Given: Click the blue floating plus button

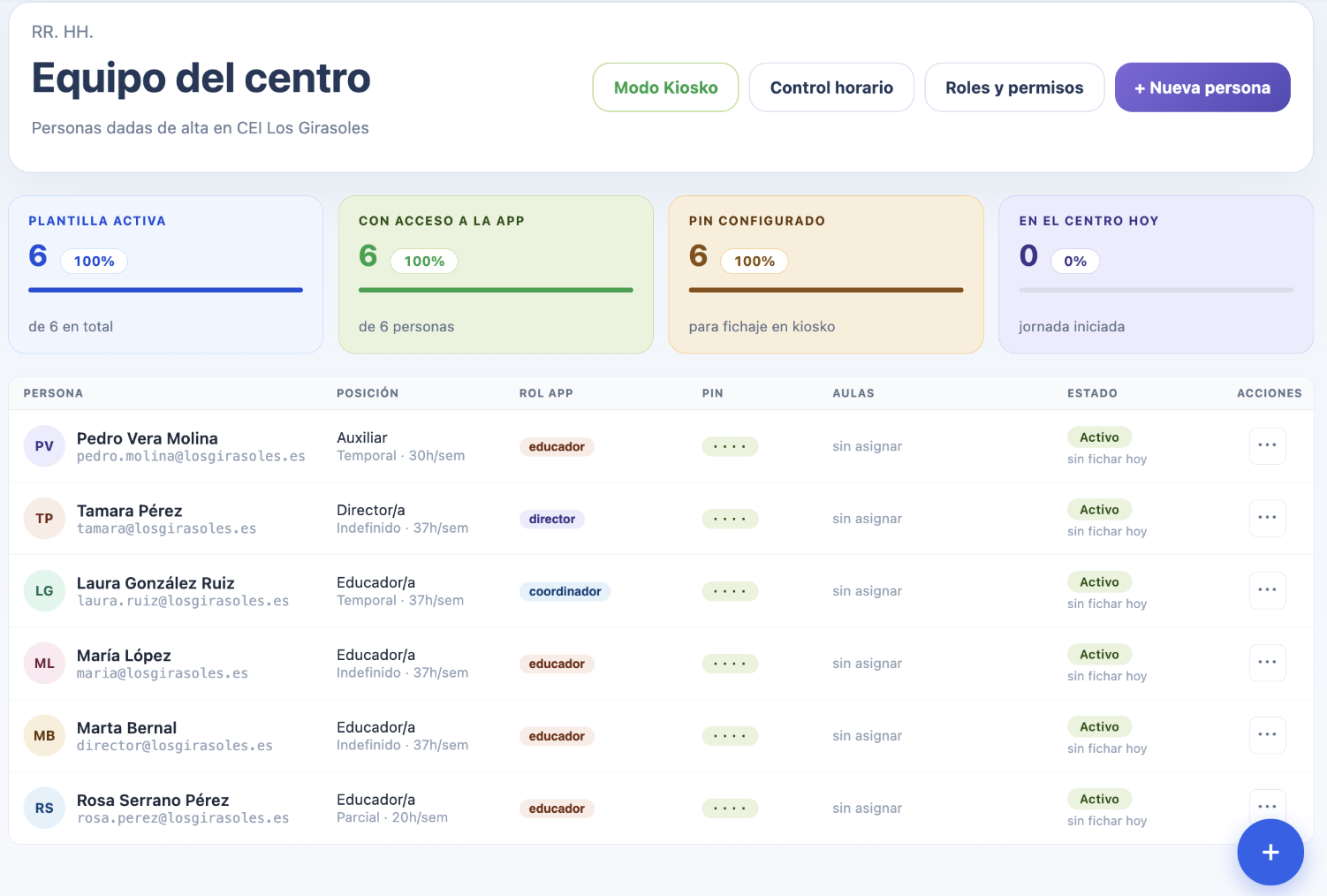Looking at the screenshot, I should 1270,852.
